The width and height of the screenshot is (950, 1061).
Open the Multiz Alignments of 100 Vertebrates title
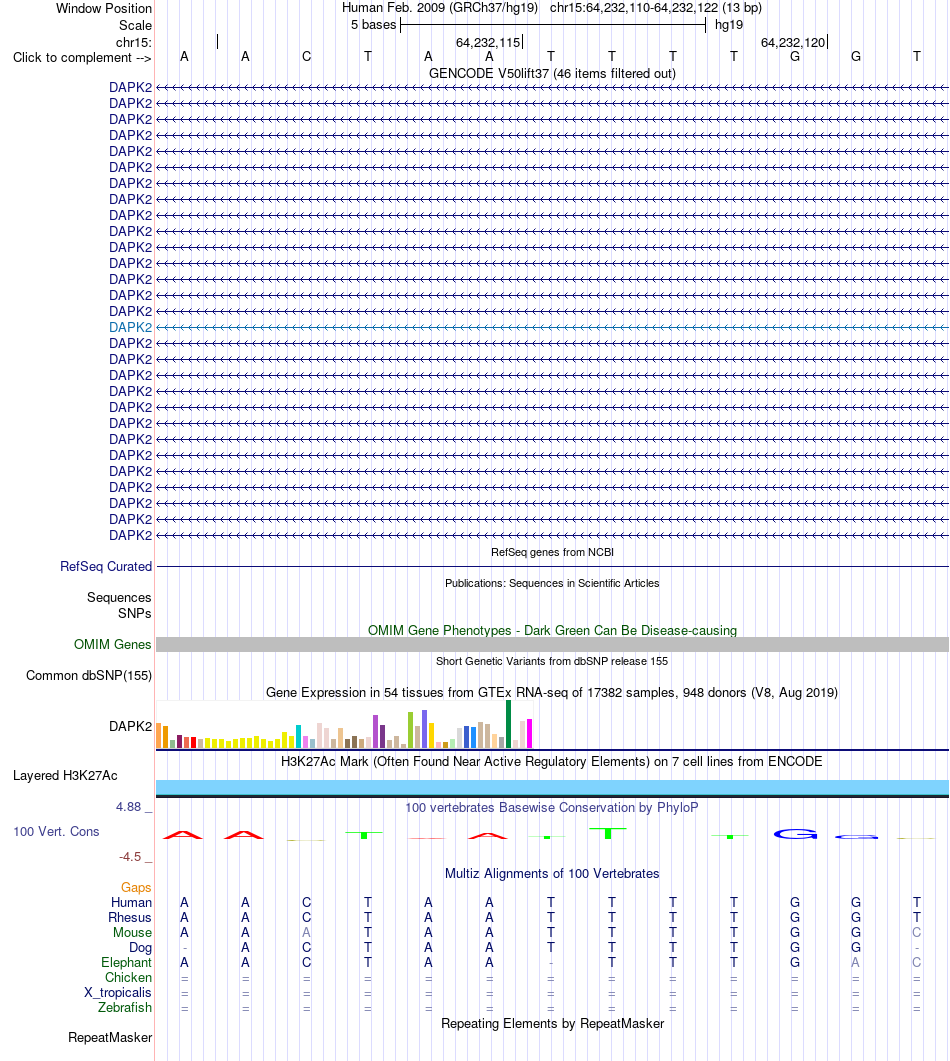[x=552, y=874]
